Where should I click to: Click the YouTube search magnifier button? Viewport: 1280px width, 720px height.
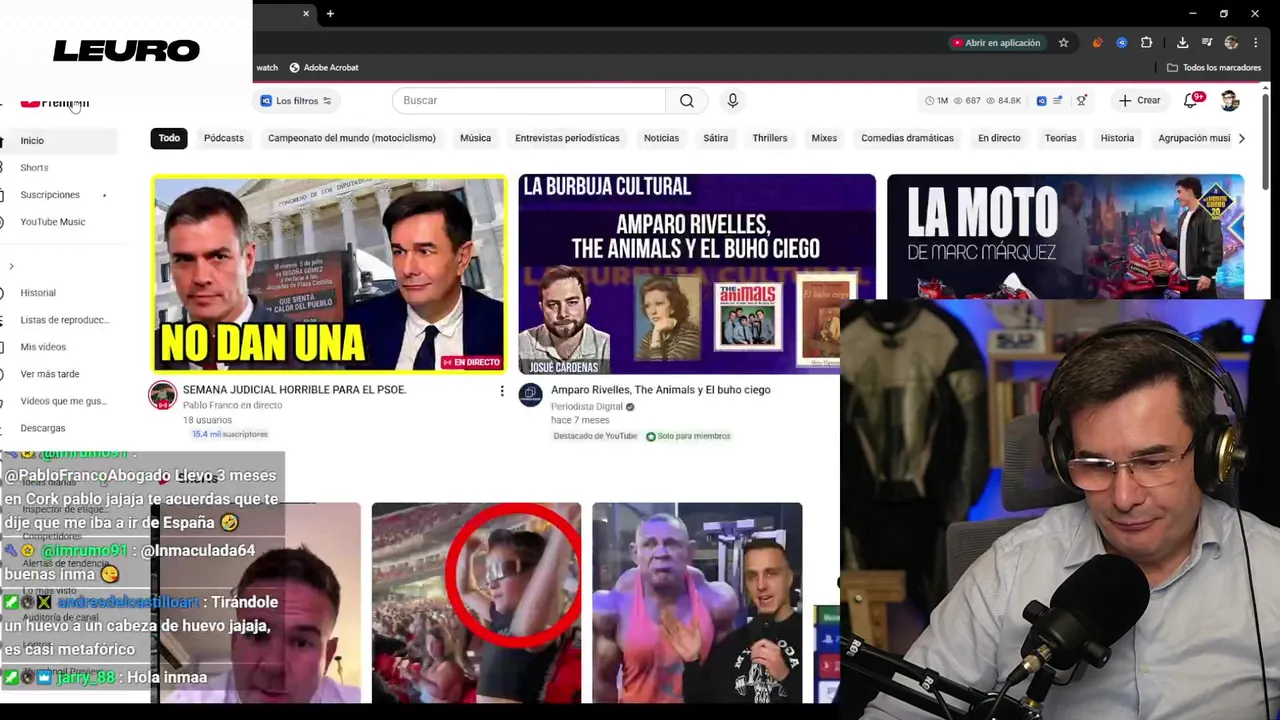pos(686,100)
